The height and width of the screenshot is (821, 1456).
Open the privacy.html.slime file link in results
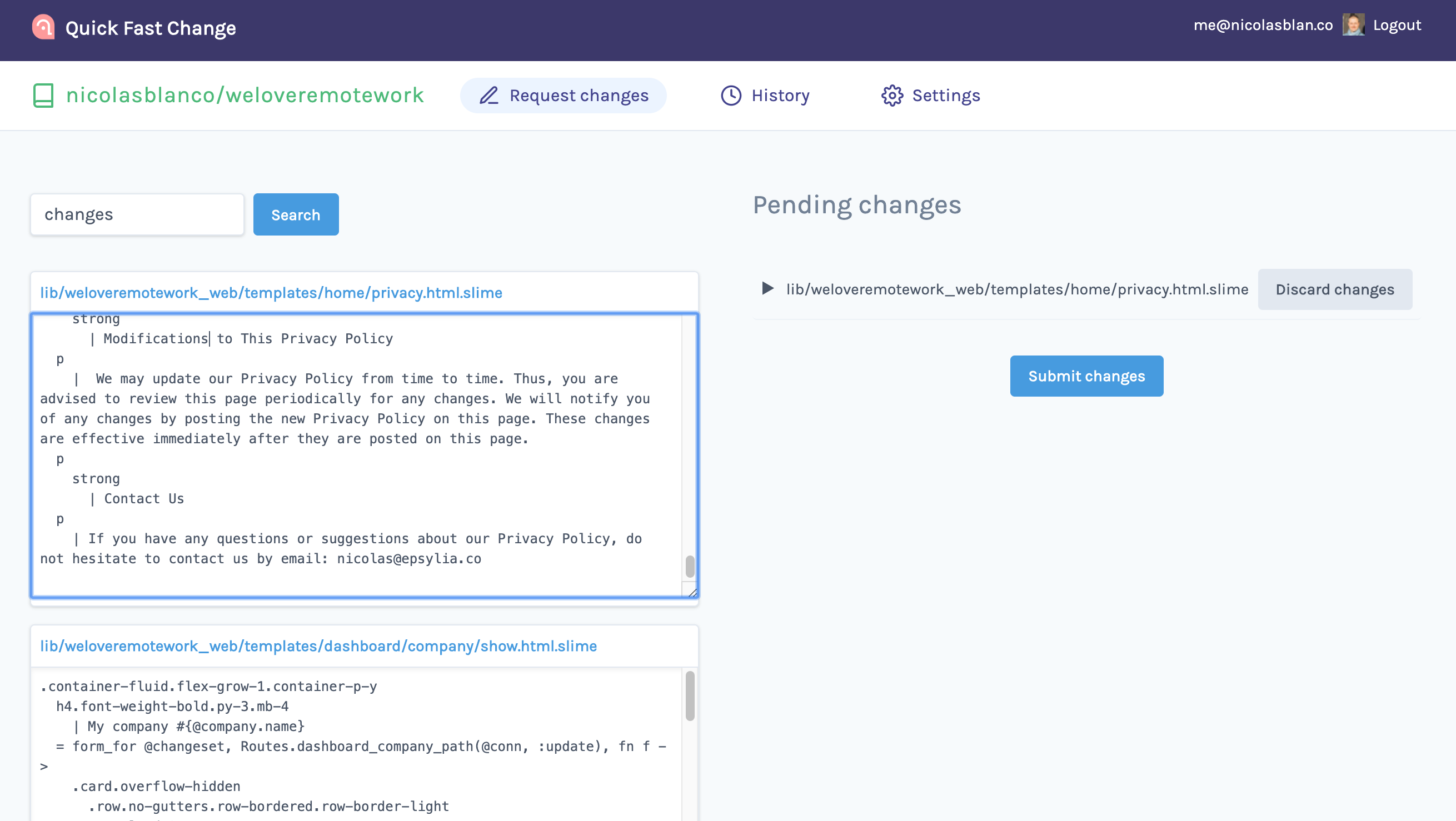[x=271, y=293]
